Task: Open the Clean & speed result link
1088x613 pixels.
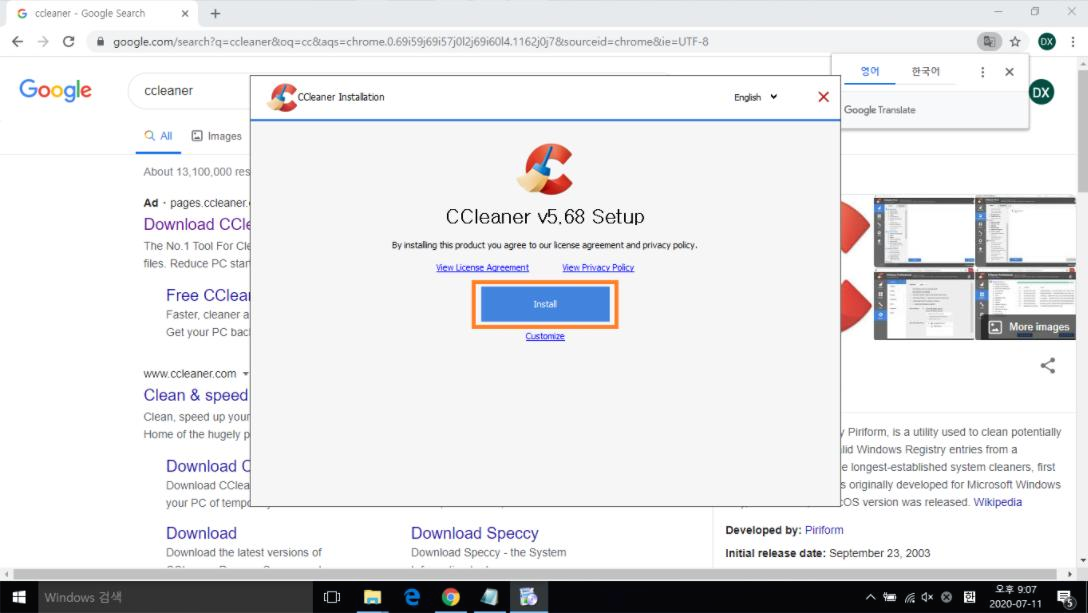Action: point(196,395)
